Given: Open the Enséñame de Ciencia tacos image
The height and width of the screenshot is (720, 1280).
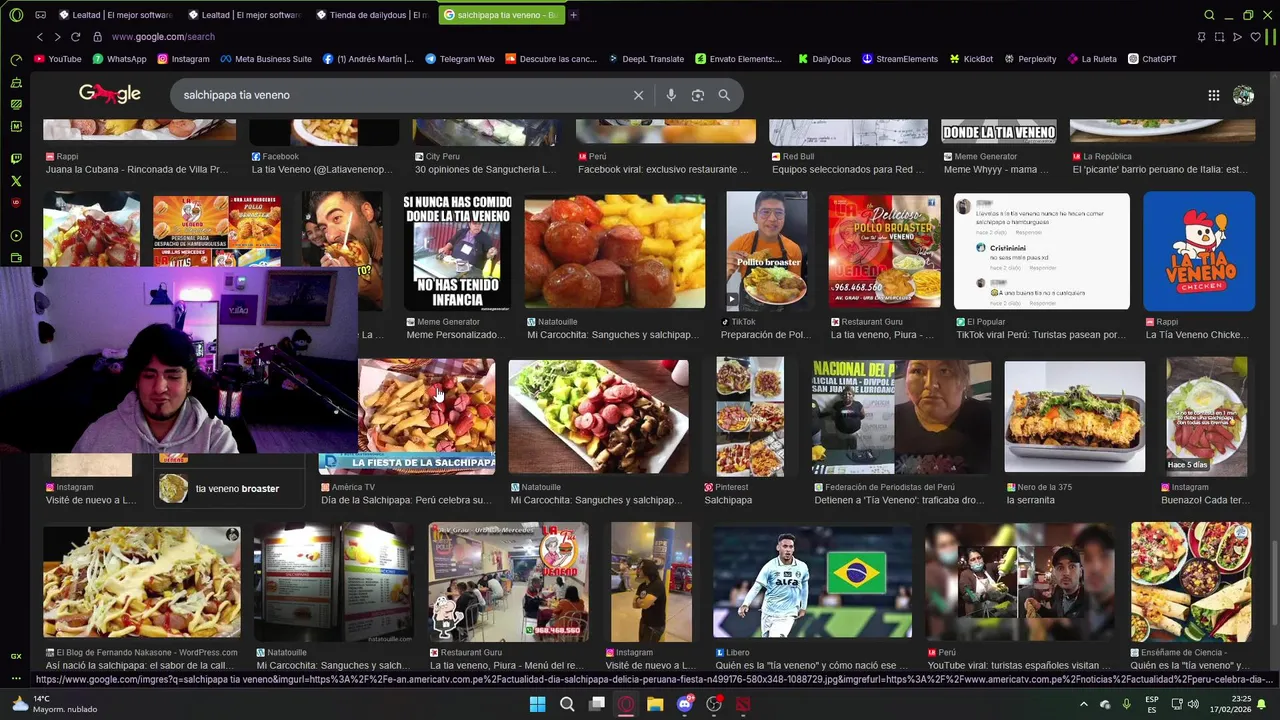Looking at the screenshot, I should point(1190,582).
